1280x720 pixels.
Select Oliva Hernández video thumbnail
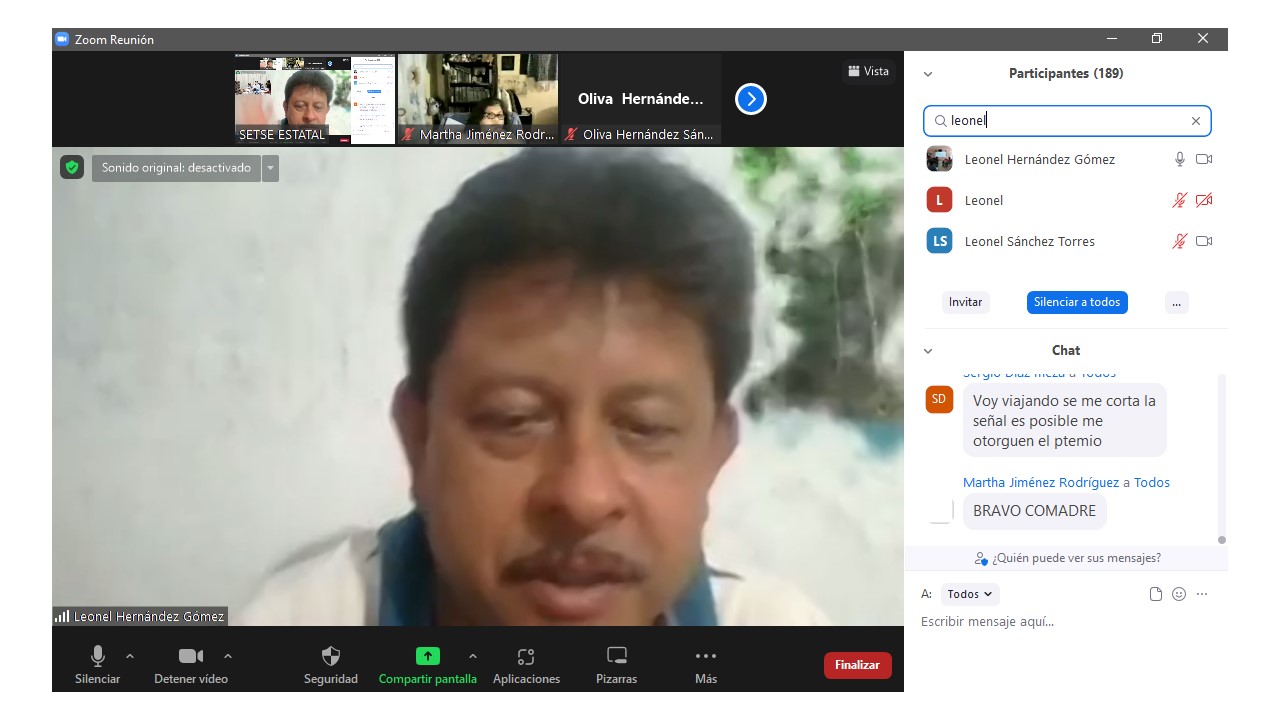pos(641,99)
